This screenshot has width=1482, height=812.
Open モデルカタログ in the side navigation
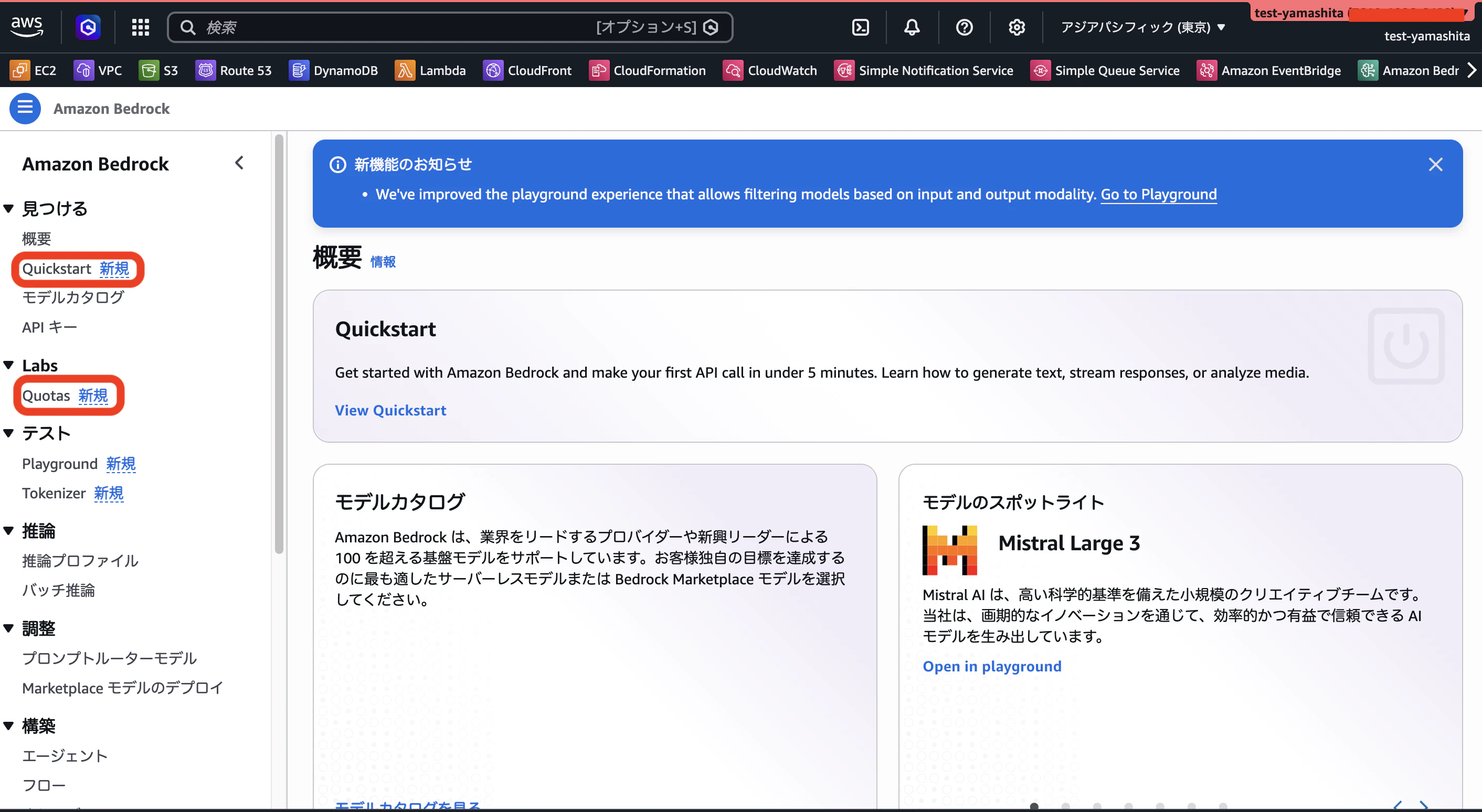point(73,297)
